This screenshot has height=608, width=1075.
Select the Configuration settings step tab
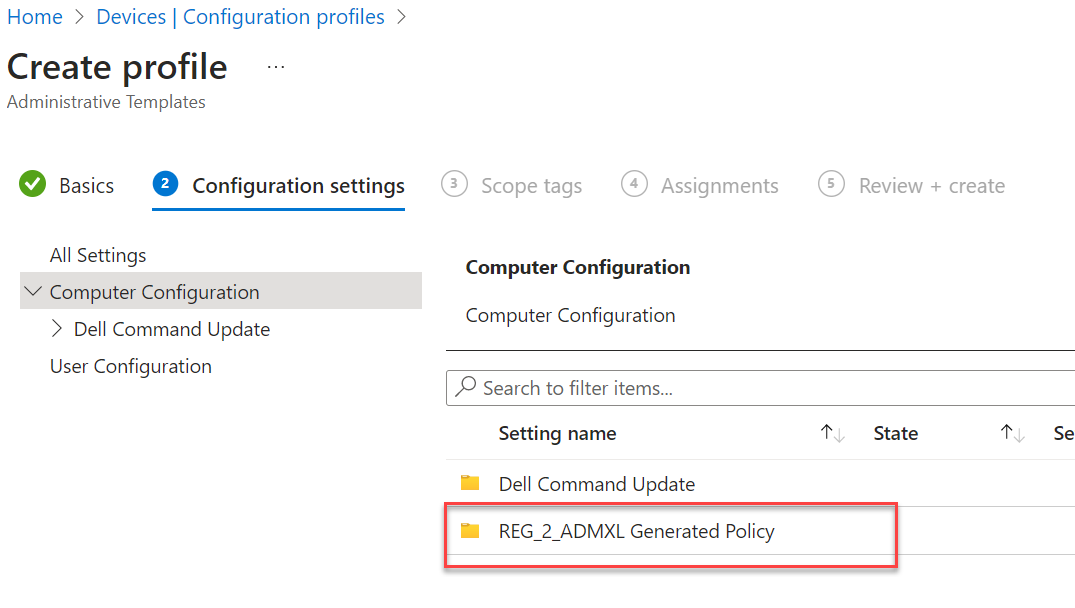click(x=298, y=186)
